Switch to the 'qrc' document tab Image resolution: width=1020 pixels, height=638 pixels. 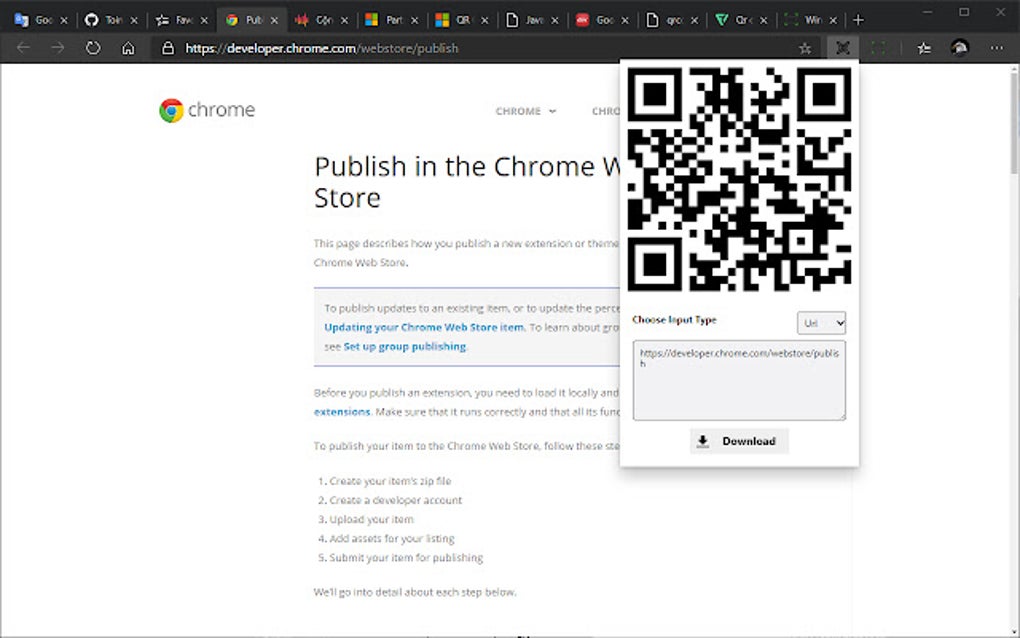coord(672,20)
